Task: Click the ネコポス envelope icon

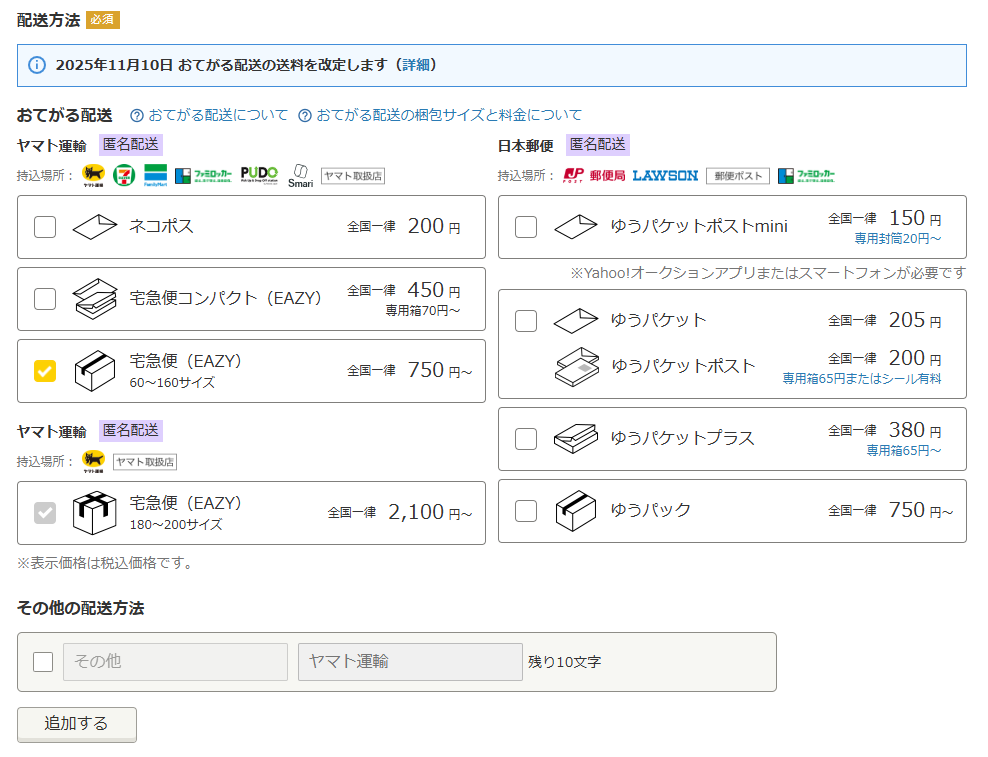Action: coord(95,227)
